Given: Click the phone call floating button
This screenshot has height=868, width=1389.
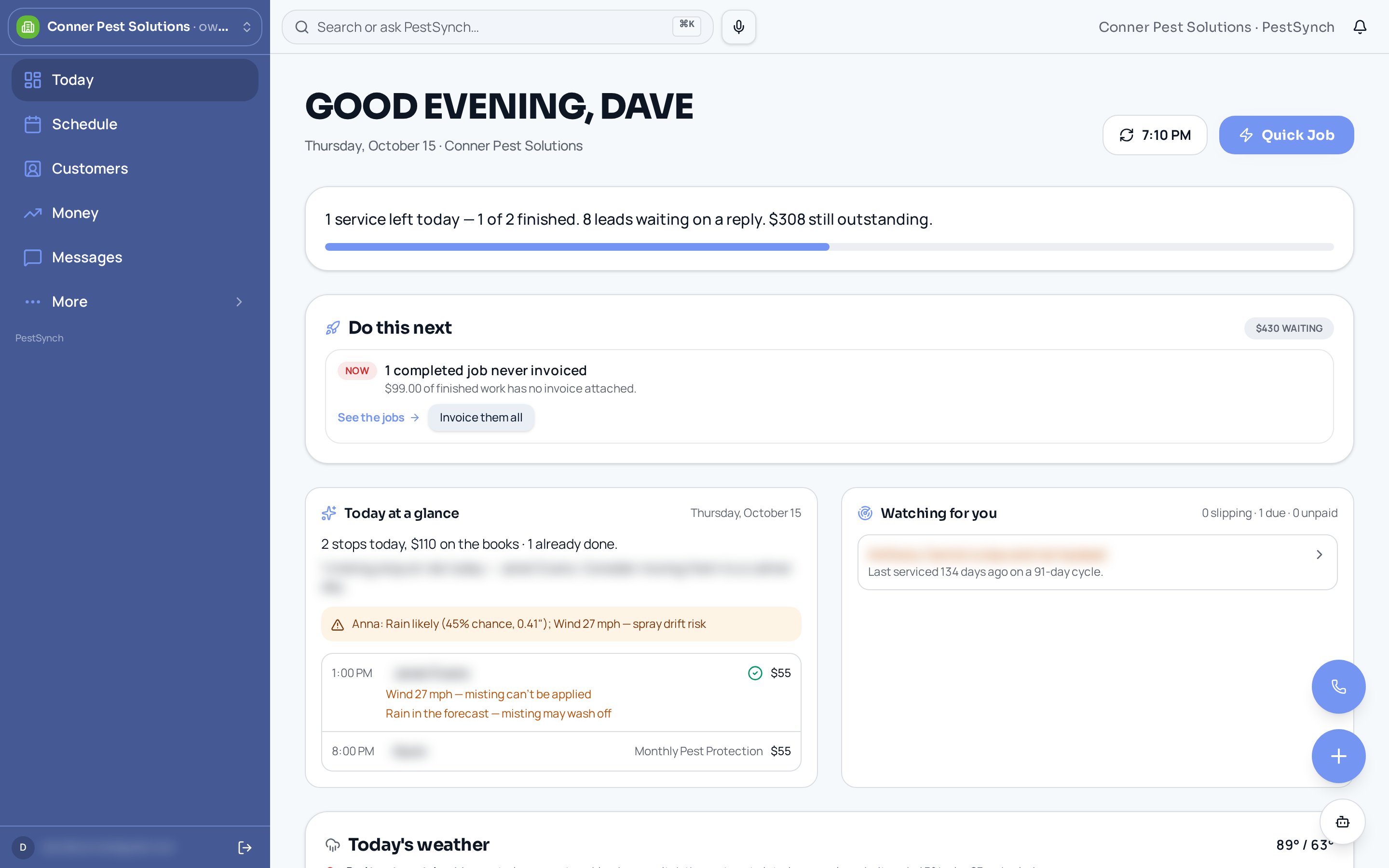Looking at the screenshot, I should (1338, 686).
